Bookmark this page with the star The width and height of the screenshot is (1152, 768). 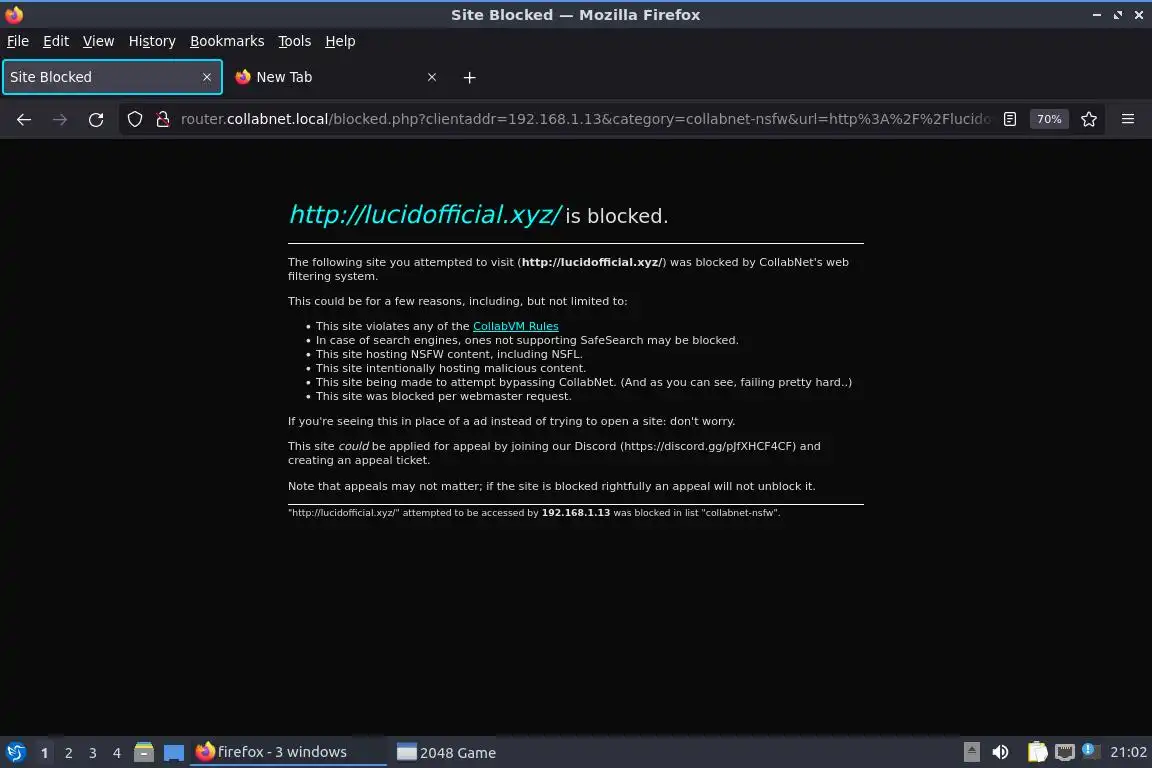pyautogui.click(x=1089, y=119)
